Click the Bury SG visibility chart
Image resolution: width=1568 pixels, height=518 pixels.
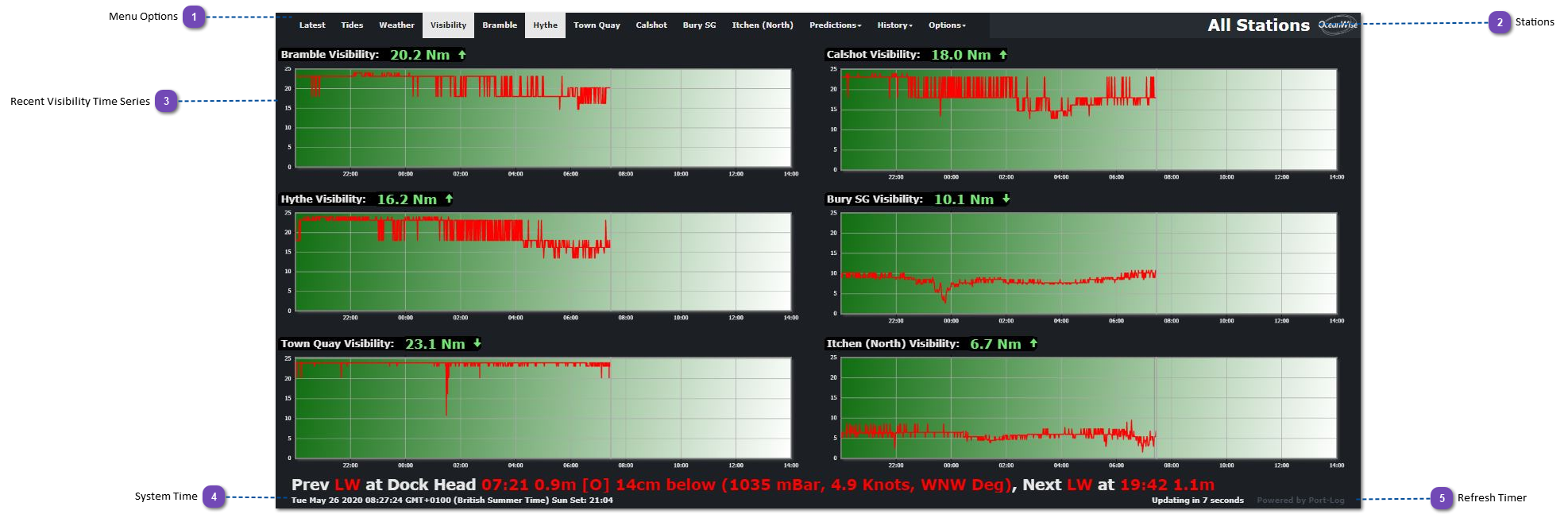(x=1088, y=263)
